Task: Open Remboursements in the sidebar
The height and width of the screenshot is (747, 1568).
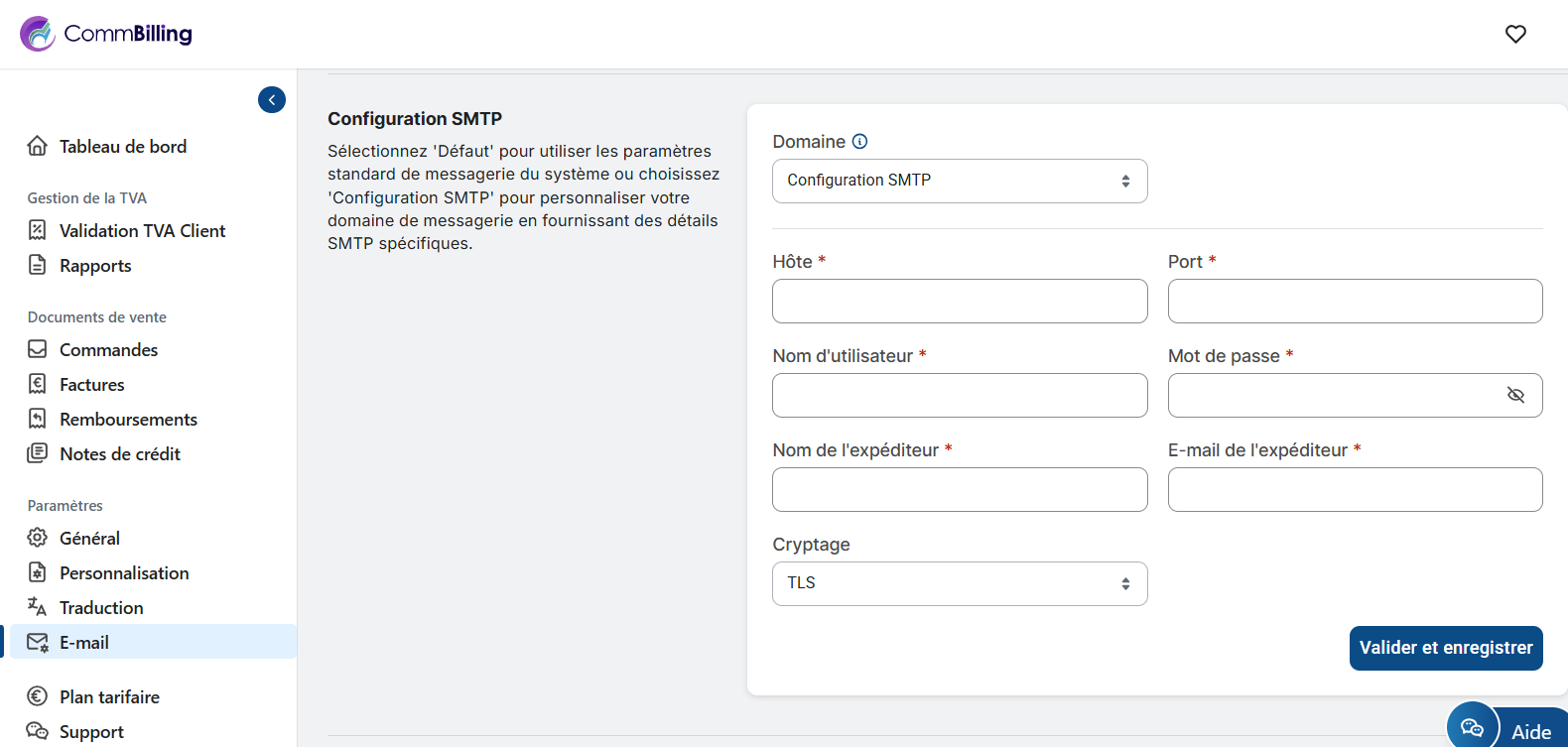Action: (128, 419)
